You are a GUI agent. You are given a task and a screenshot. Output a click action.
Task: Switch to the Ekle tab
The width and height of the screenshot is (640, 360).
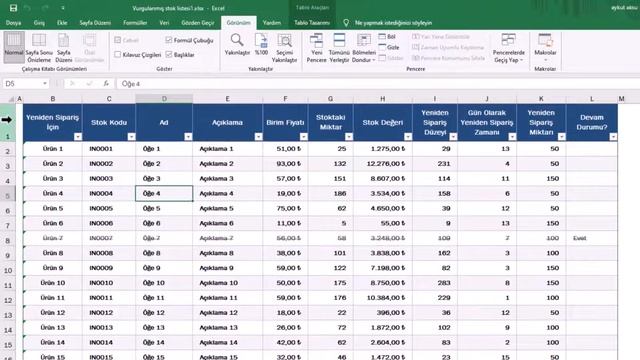tap(62, 23)
